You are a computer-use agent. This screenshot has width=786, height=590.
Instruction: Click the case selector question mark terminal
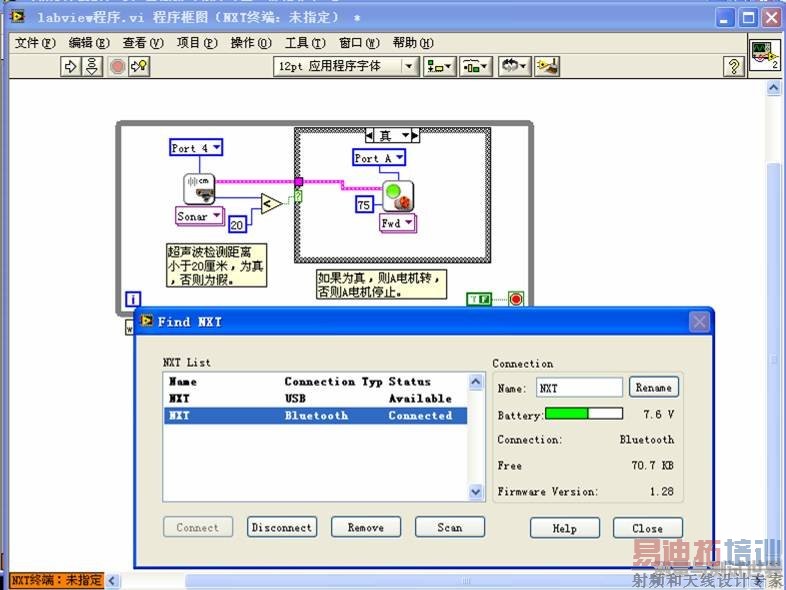[x=298, y=196]
